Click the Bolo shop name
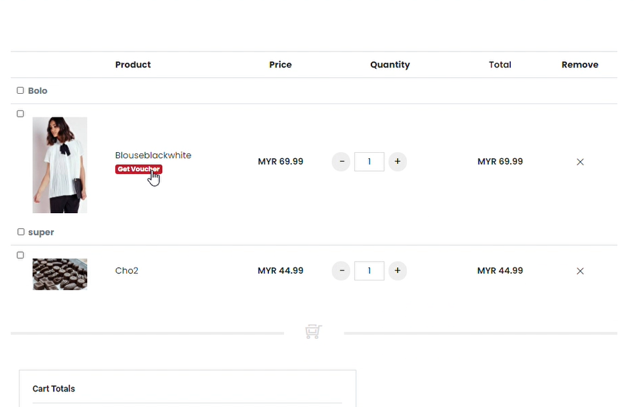 click(x=38, y=91)
